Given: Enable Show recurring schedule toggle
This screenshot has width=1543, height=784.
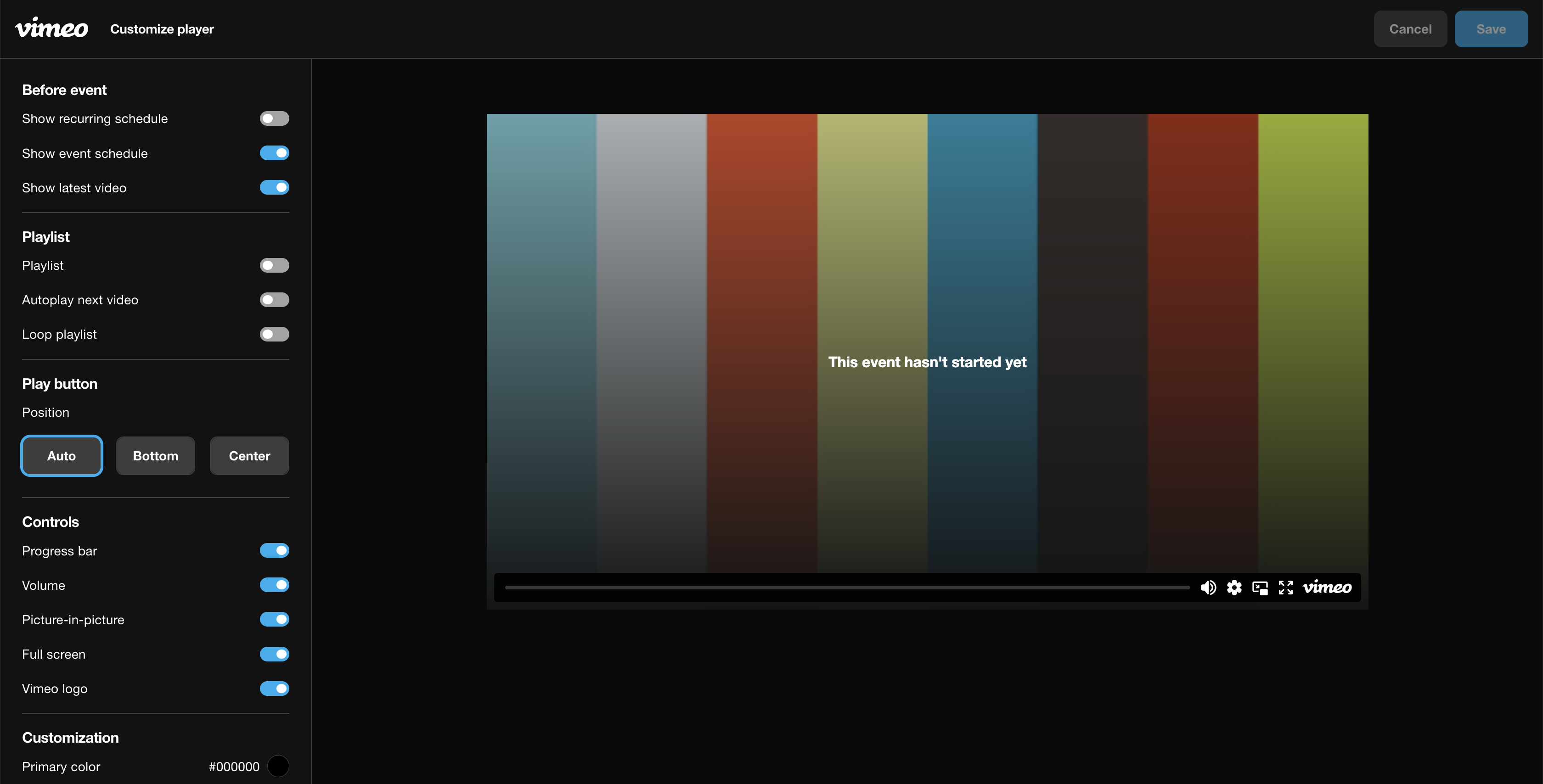Looking at the screenshot, I should point(274,118).
